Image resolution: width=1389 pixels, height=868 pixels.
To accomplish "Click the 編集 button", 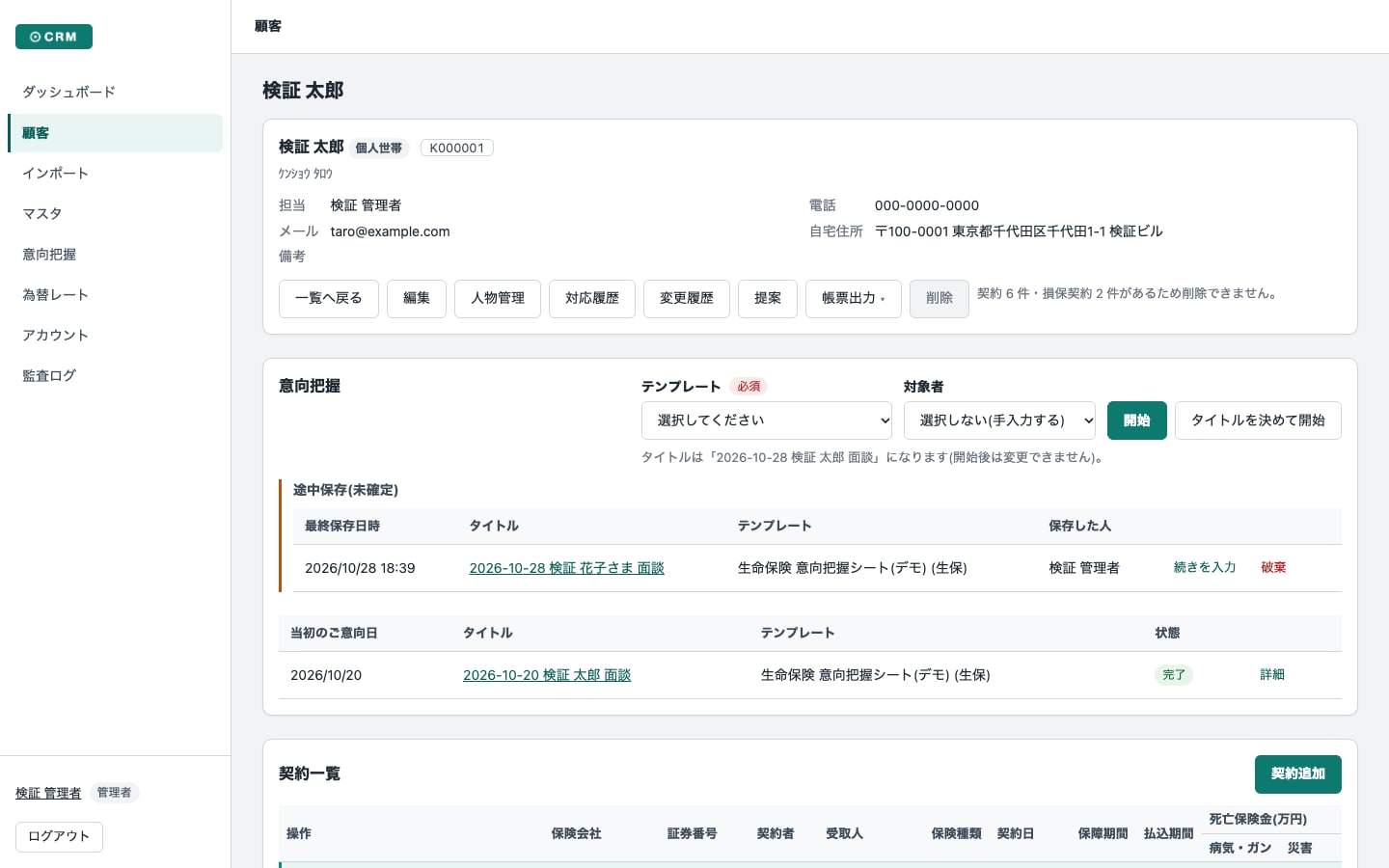I will pyautogui.click(x=417, y=299).
